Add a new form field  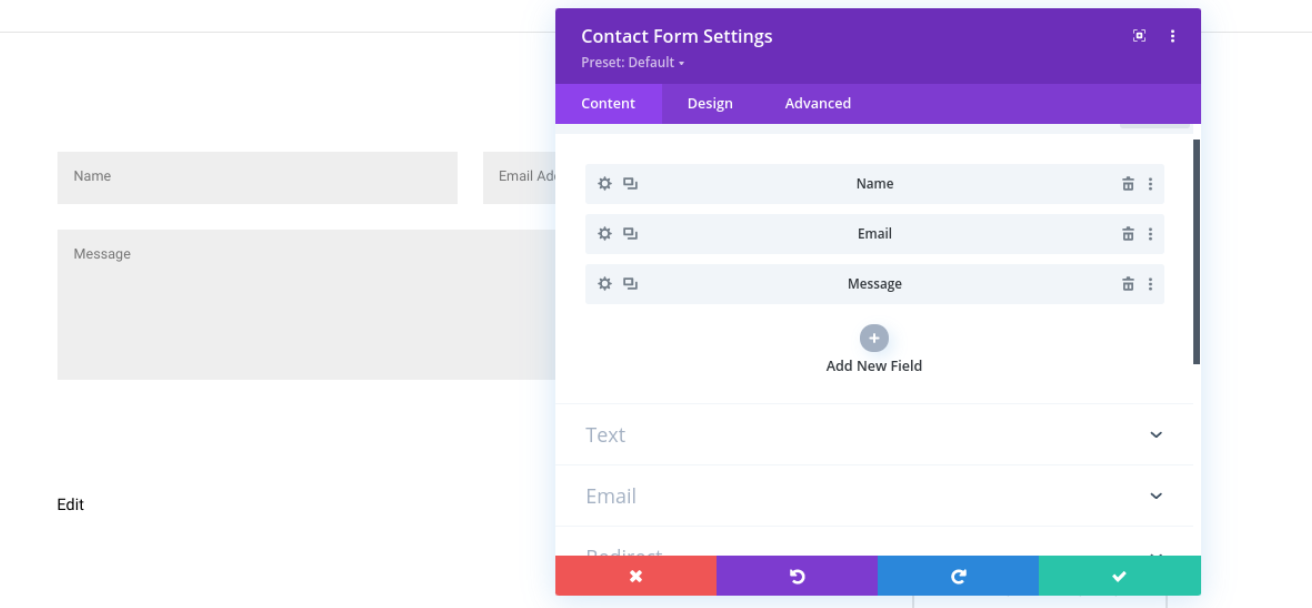(873, 338)
